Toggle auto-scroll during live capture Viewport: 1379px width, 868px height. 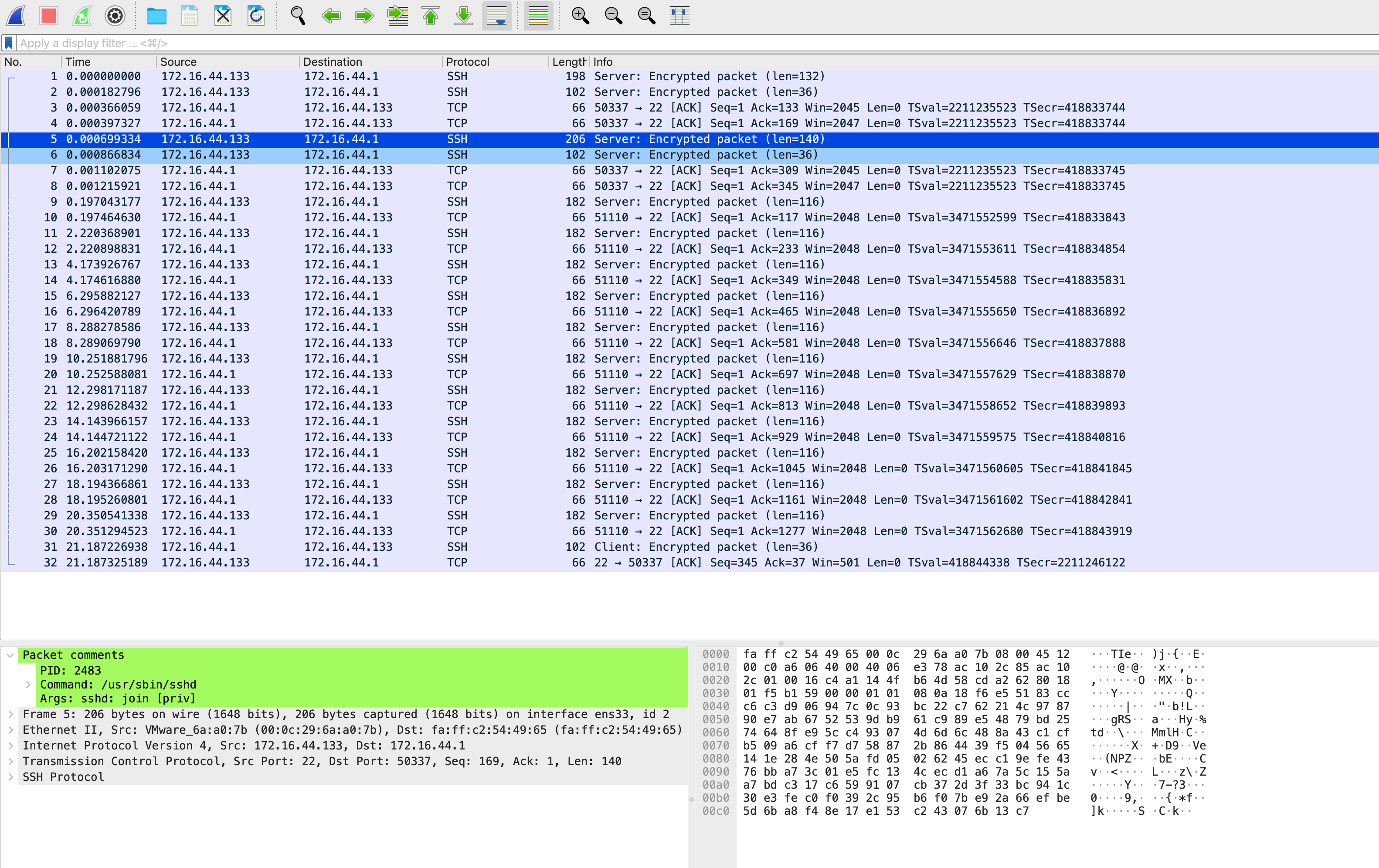click(496, 15)
